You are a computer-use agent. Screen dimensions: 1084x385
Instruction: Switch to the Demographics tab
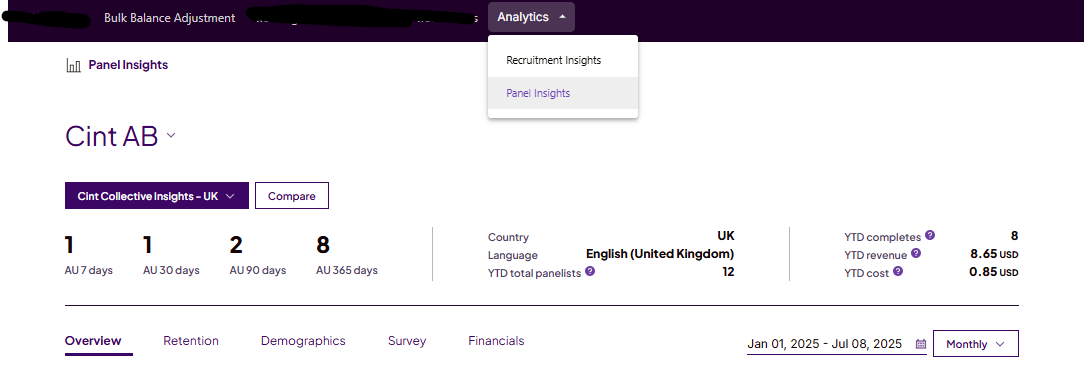pos(303,341)
